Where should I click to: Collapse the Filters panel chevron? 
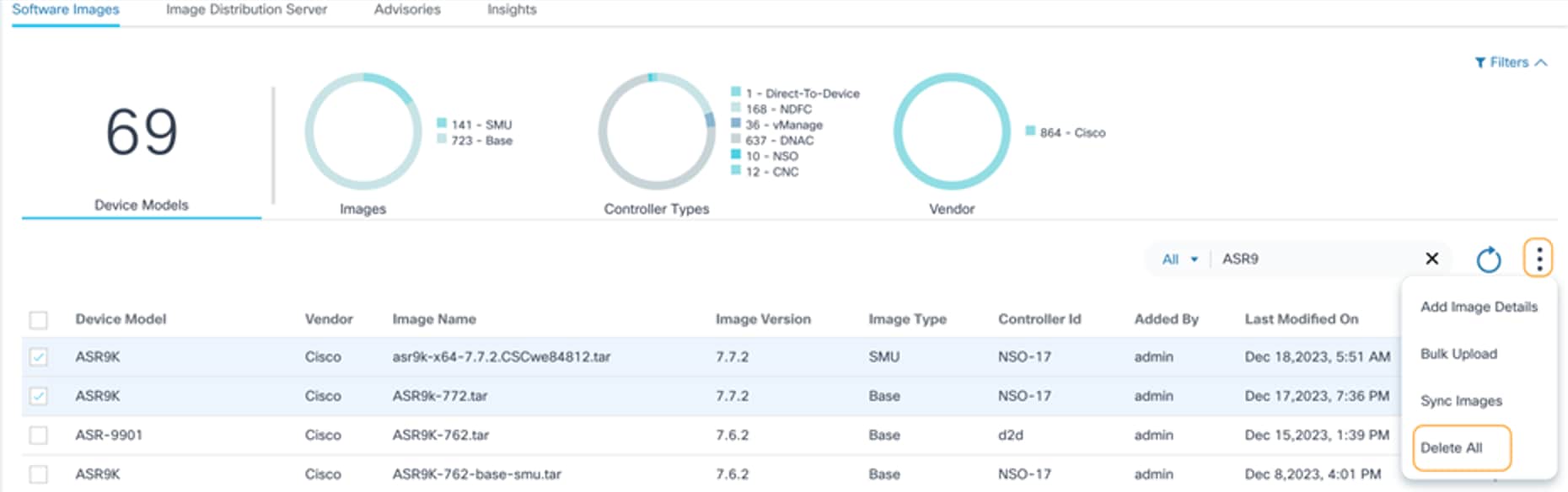(x=1542, y=62)
